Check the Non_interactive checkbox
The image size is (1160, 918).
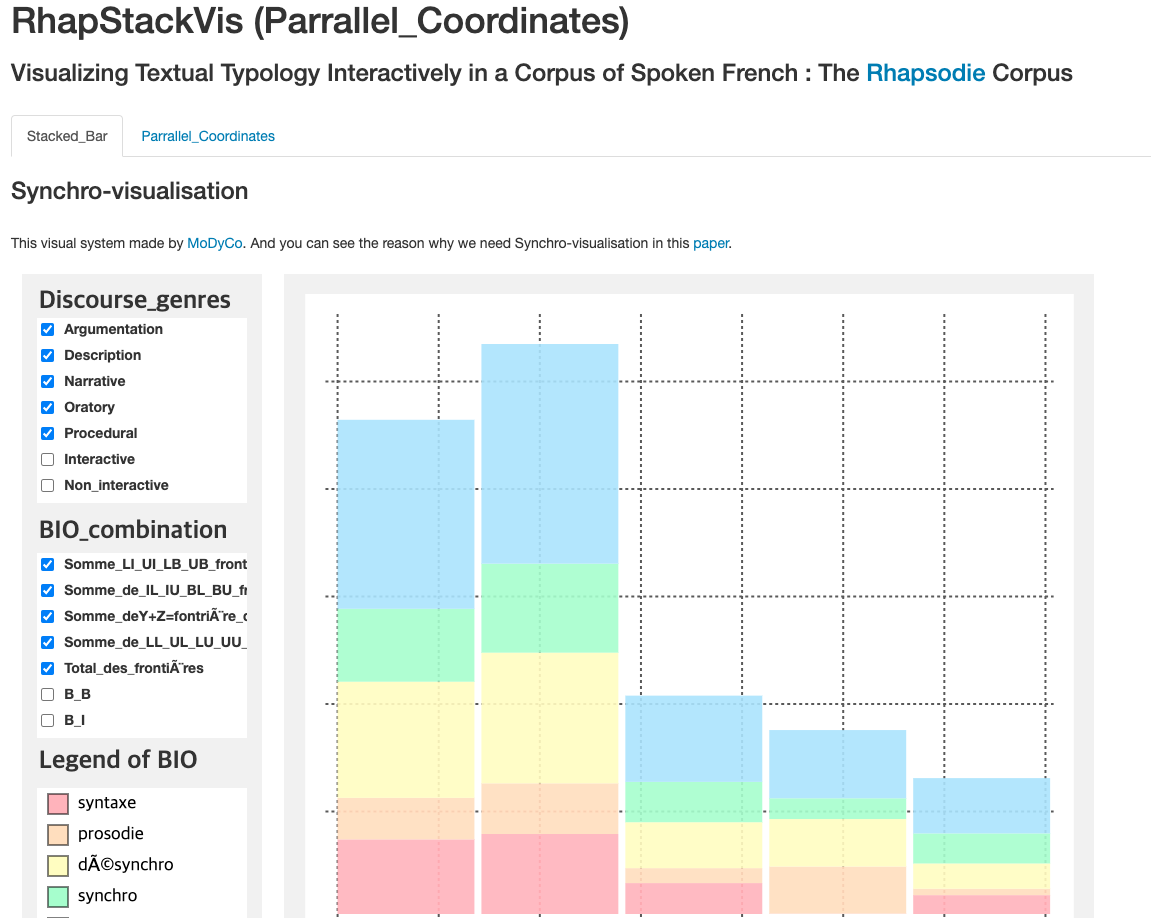coord(47,485)
